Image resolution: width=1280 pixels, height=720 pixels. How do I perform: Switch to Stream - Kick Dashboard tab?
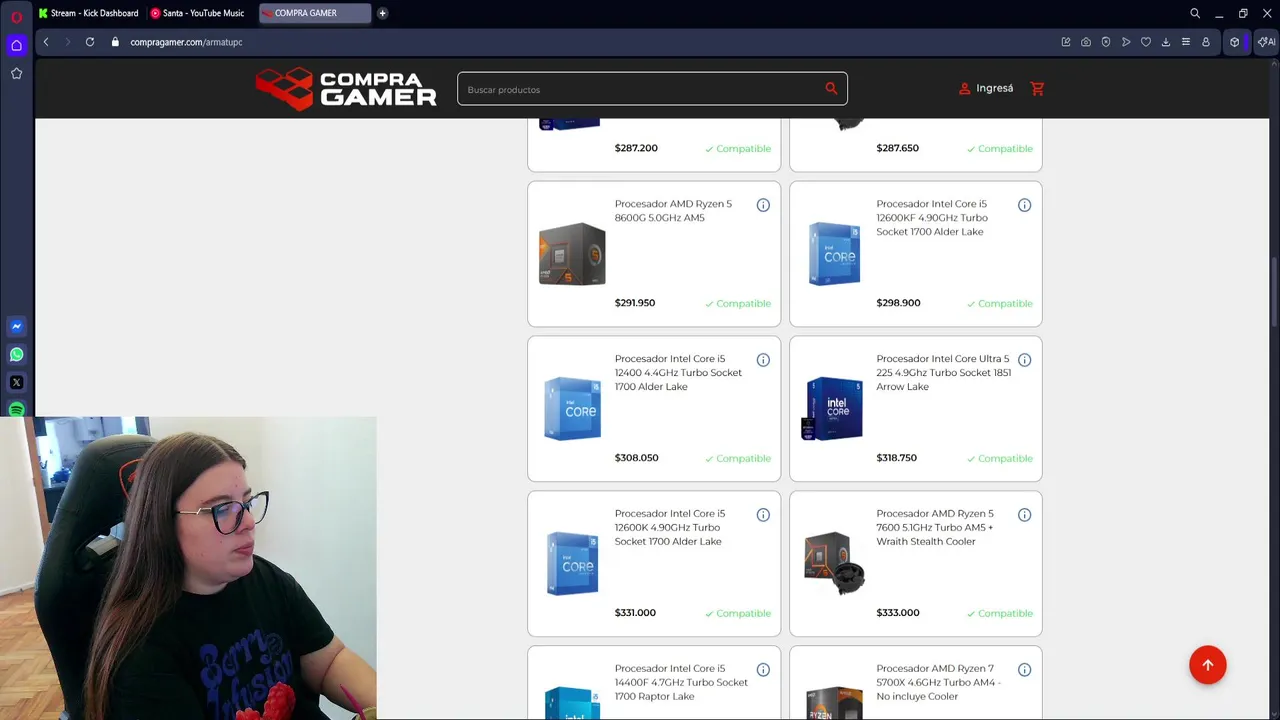click(88, 13)
